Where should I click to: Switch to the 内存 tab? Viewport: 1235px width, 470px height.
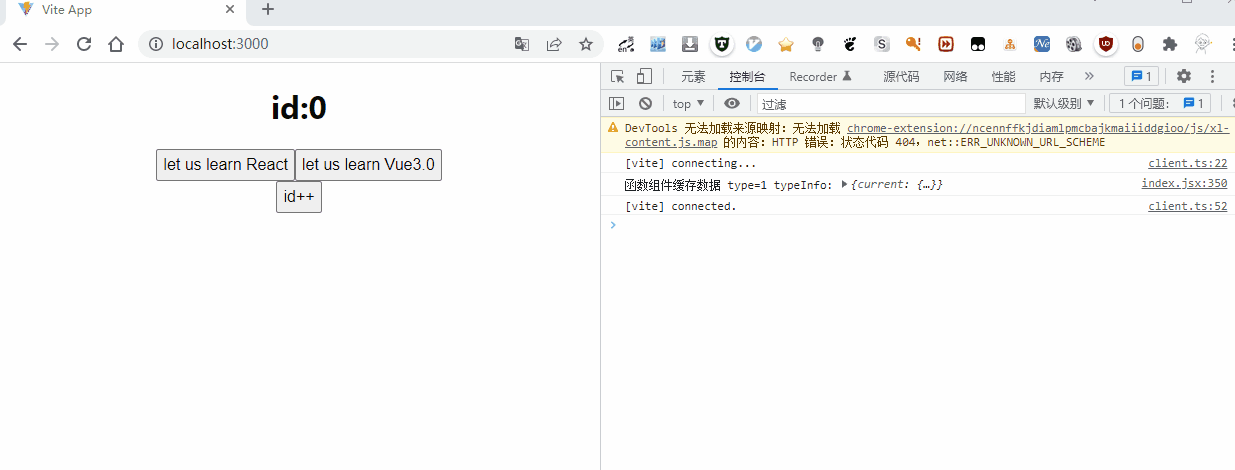coord(1051,76)
